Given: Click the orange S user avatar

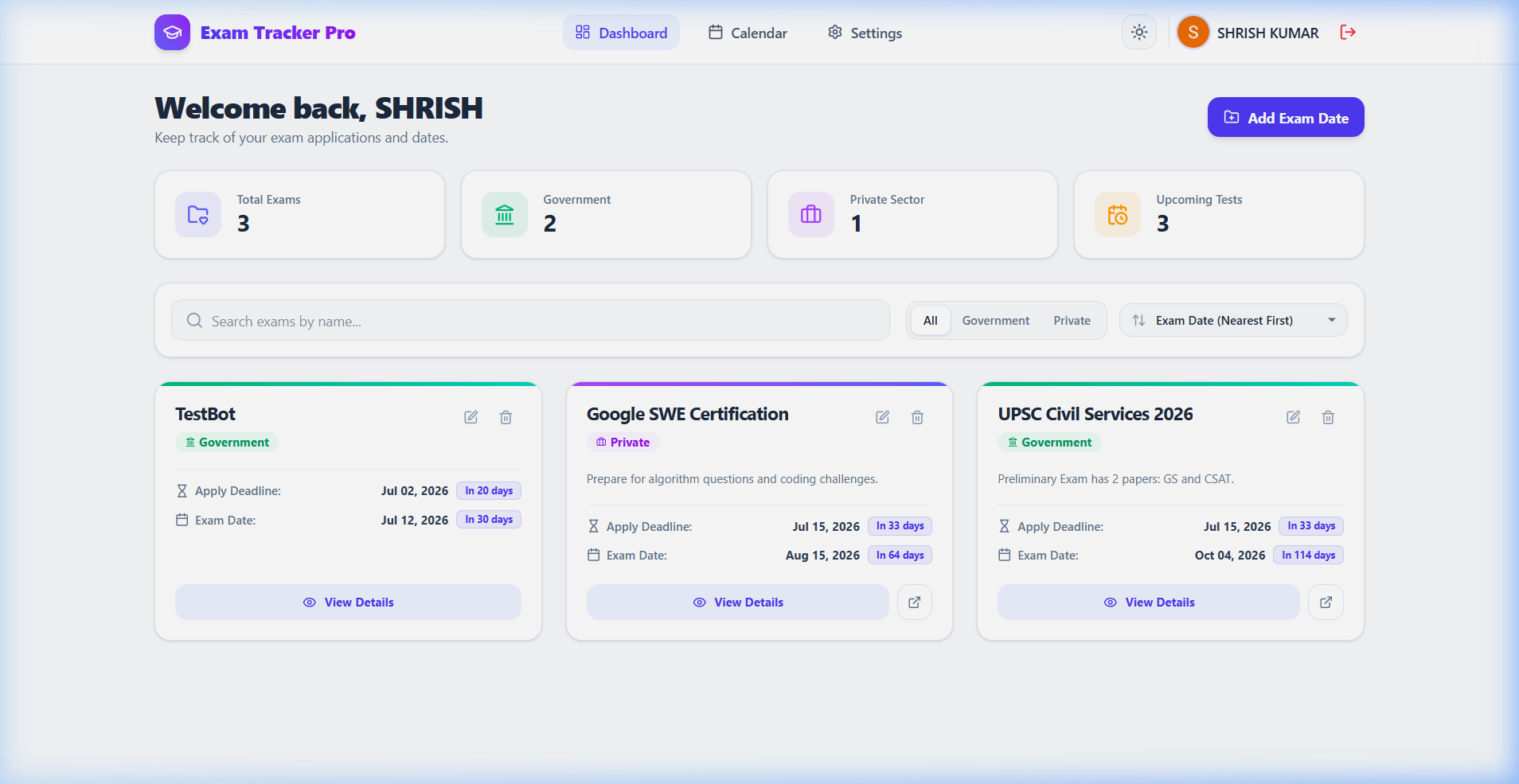Looking at the screenshot, I should click(x=1193, y=33).
